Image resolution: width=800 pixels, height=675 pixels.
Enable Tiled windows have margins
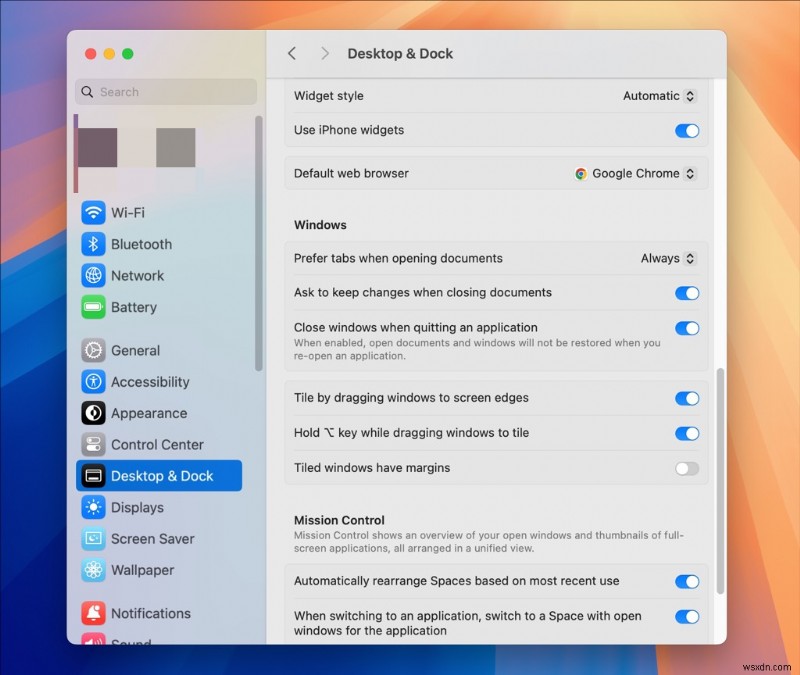pyautogui.click(x=687, y=468)
